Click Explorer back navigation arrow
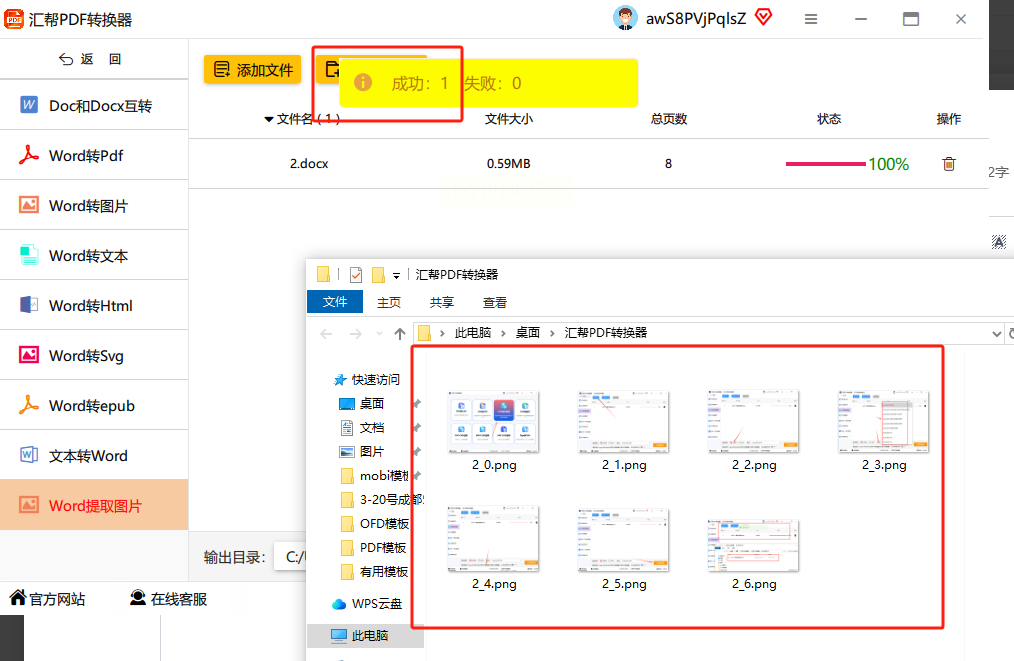This screenshot has width=1014, height=661. [x=326, y=334]
